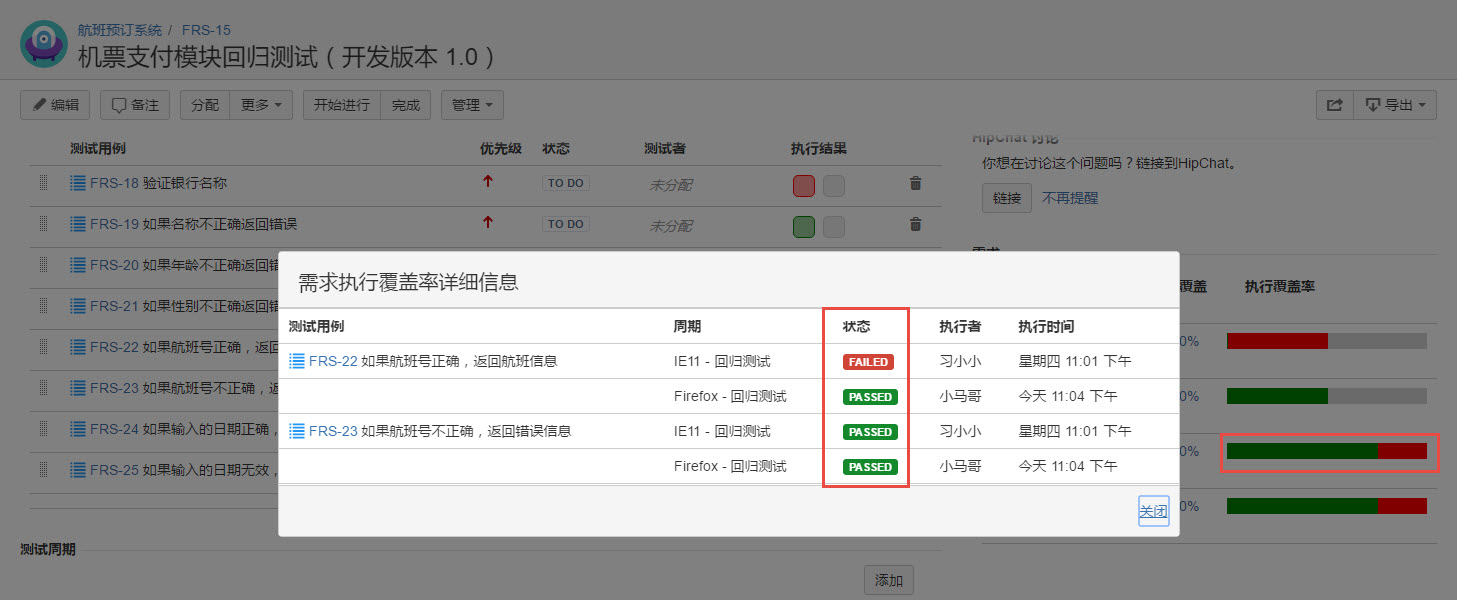The height and width of the screenshot is (600, 1457).
Task: Close the dialog with 关闭
Action: point(1153,511)
